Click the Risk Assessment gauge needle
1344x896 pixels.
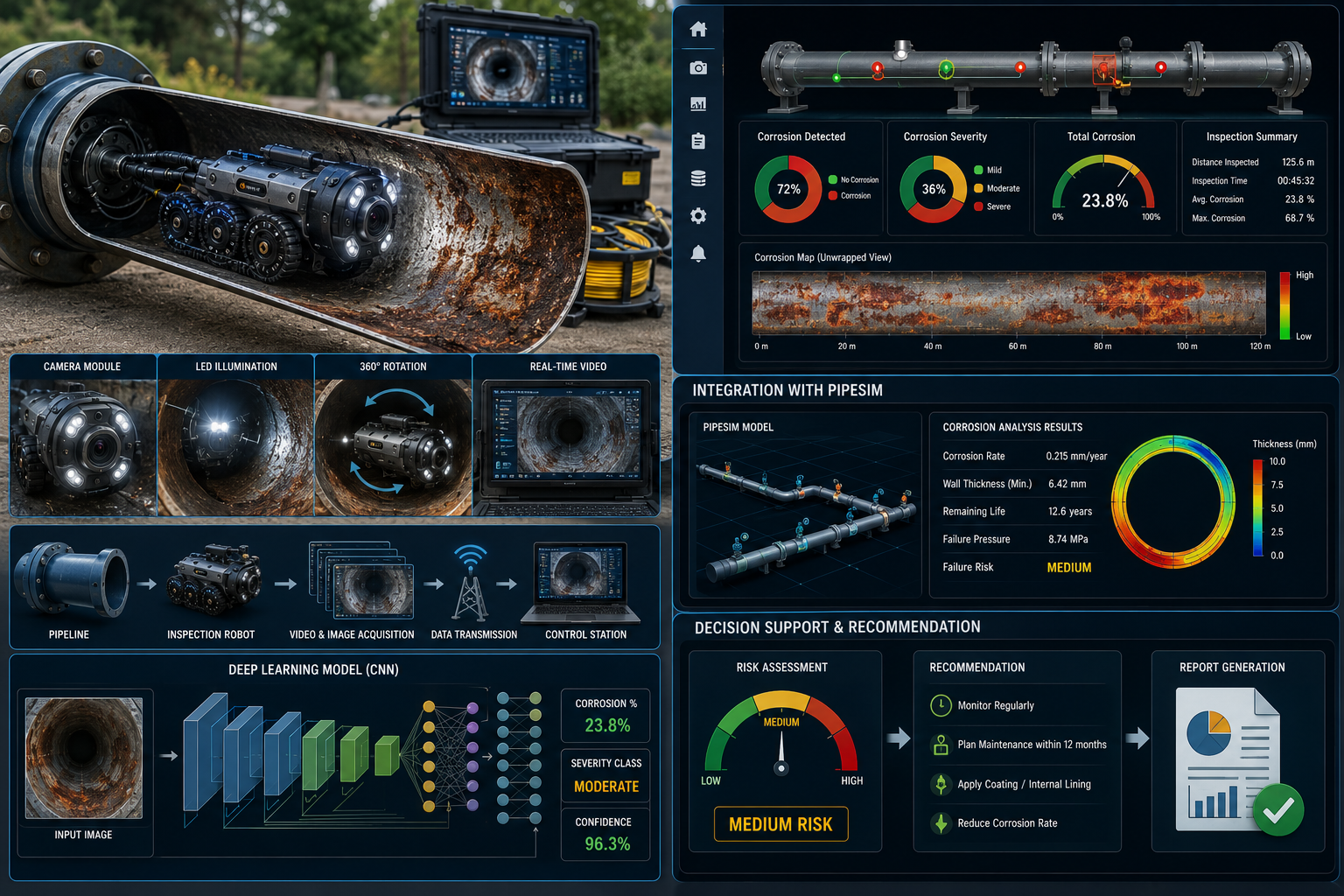point(781,752)
